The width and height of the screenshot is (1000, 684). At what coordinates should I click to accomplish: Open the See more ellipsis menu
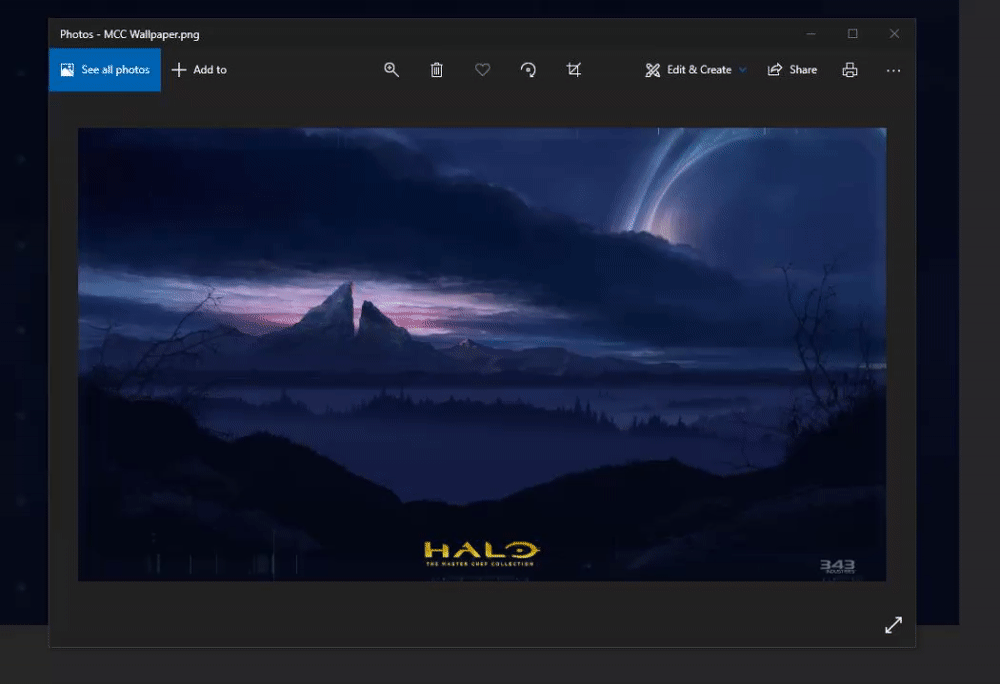[893, 70]
